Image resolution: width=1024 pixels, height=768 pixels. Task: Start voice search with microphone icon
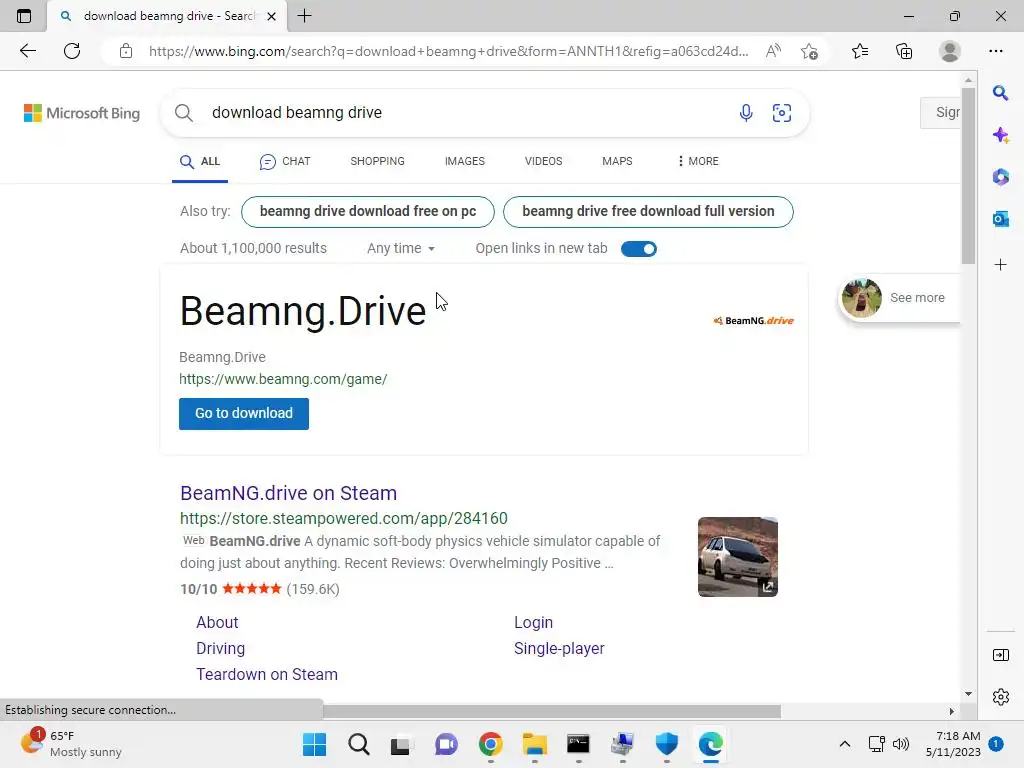coord(746,113)
